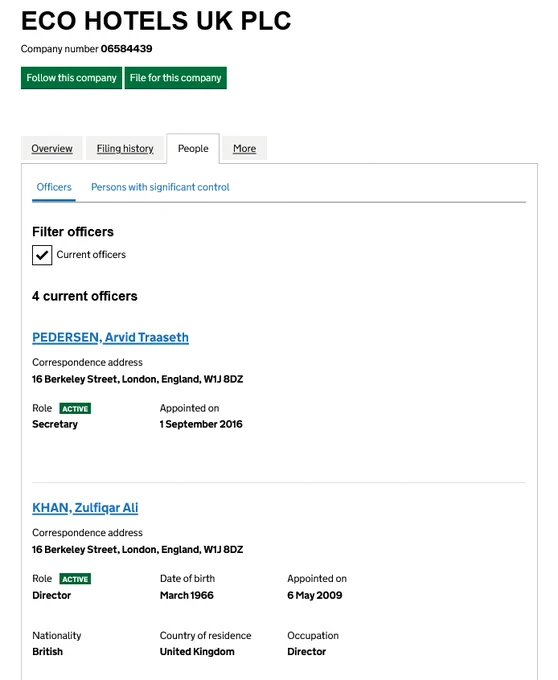Click the United Kingdom country of residence
The height and width of the screenshot is (680, 558).
pos(197,652)
